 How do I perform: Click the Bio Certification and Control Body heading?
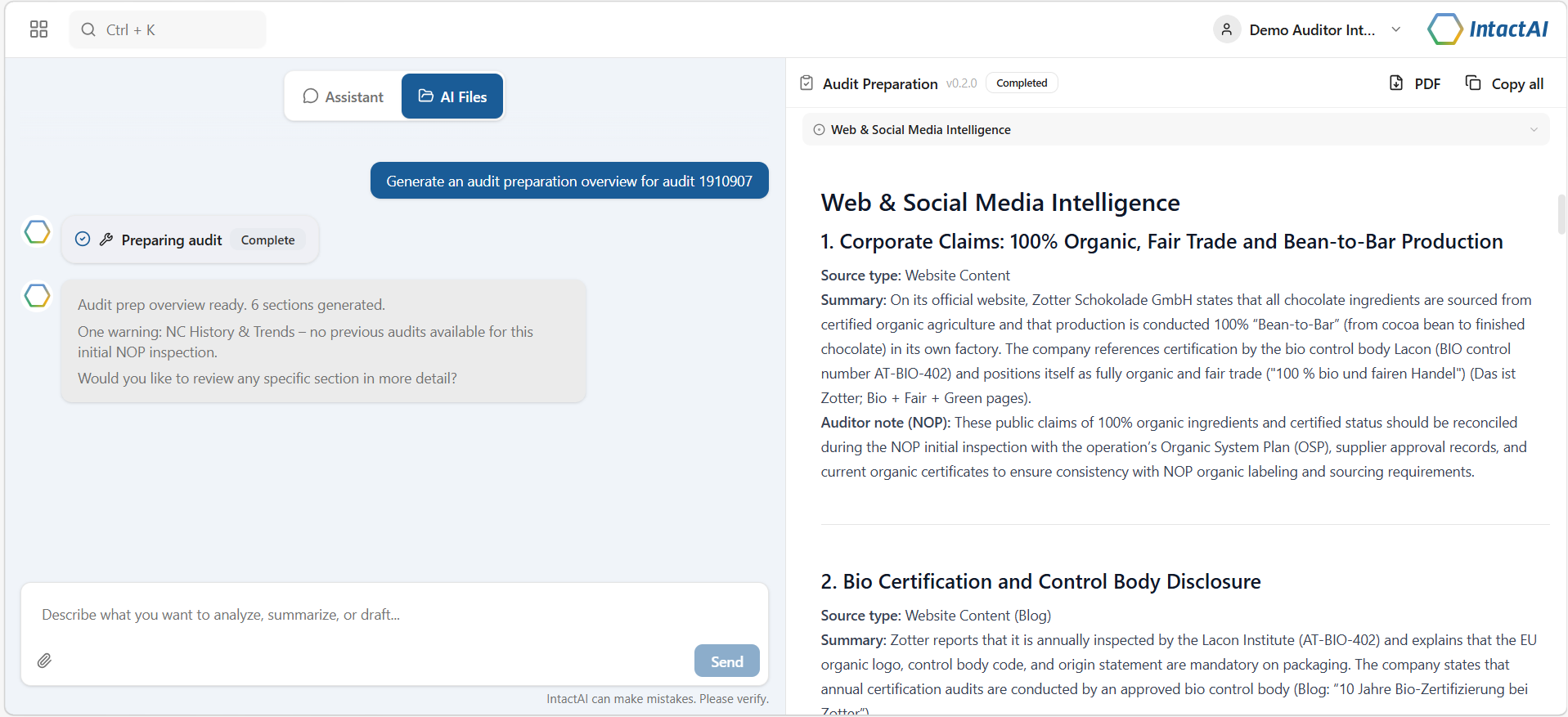click(1040, 581)
